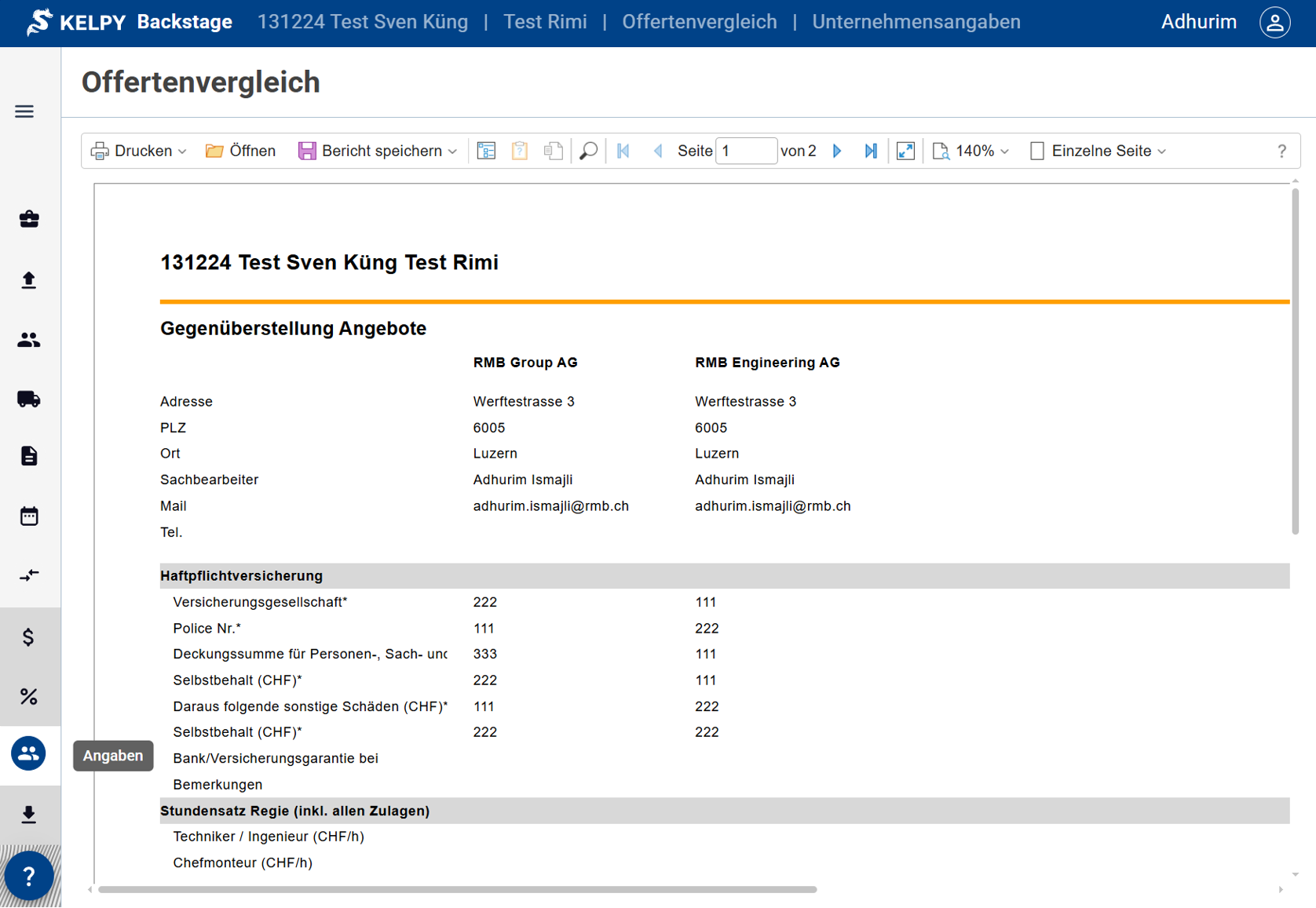This screenshot has height=908, width=1316.
Task: Click the truck icon in sidebar
Action: click(29, 399)
